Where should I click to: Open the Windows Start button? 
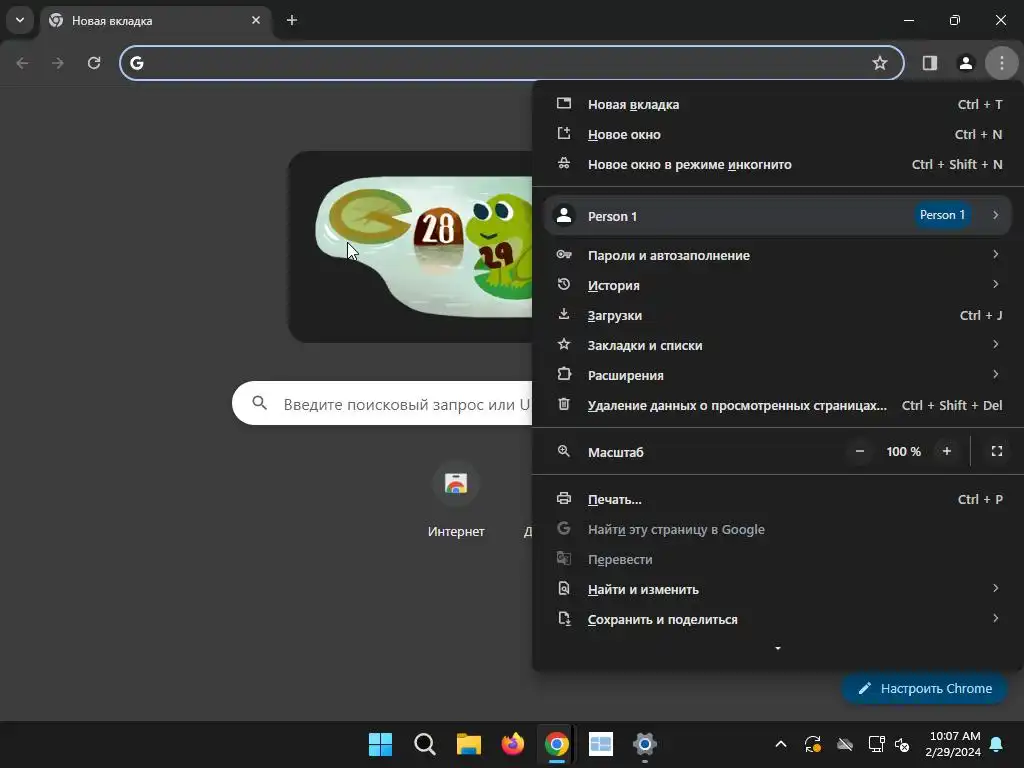pos(380,744)
